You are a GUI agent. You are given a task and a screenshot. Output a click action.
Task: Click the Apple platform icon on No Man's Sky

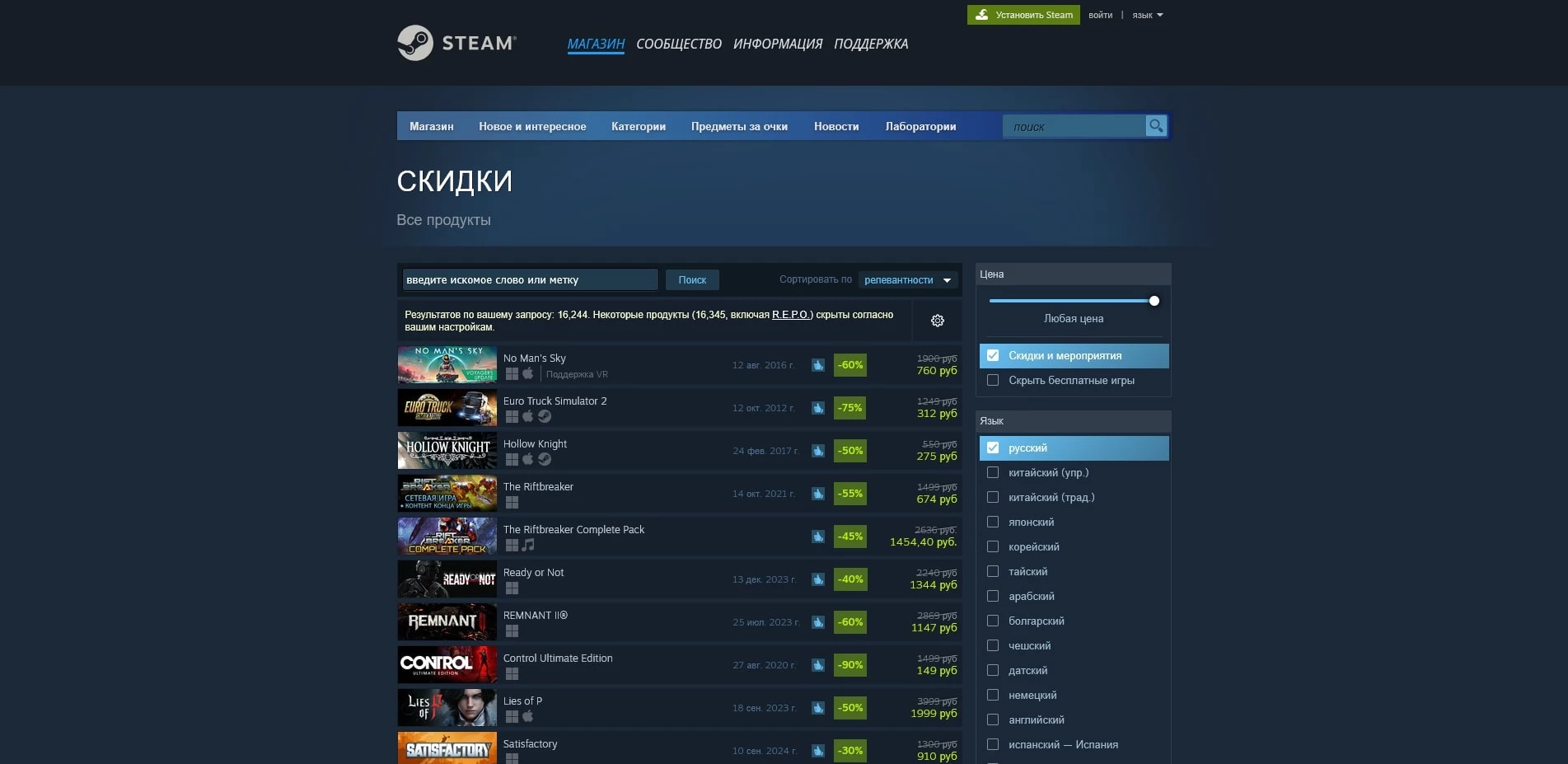point(527,373)
